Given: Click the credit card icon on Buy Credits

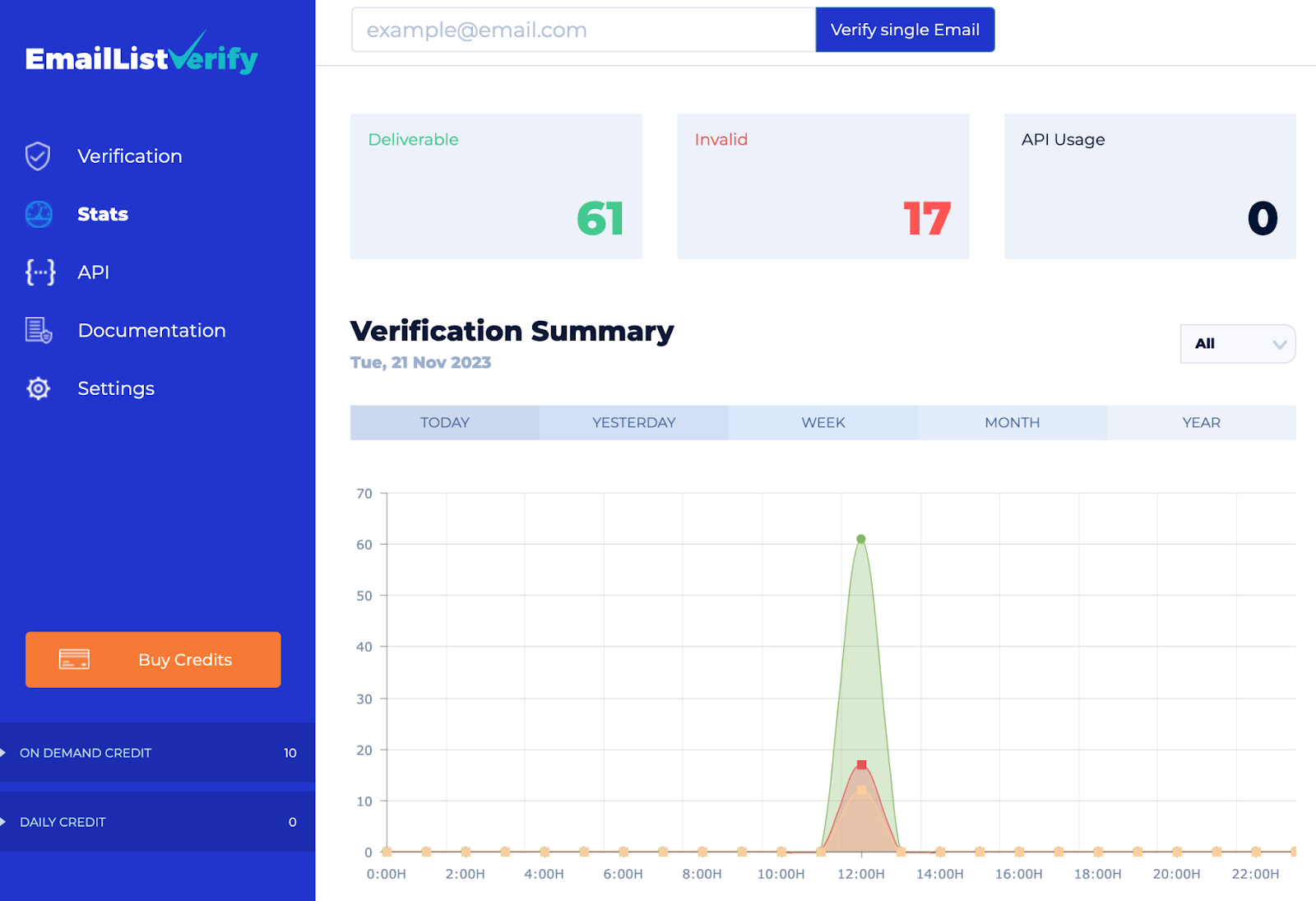Looking at the screenshot, I should pos(74,659).
